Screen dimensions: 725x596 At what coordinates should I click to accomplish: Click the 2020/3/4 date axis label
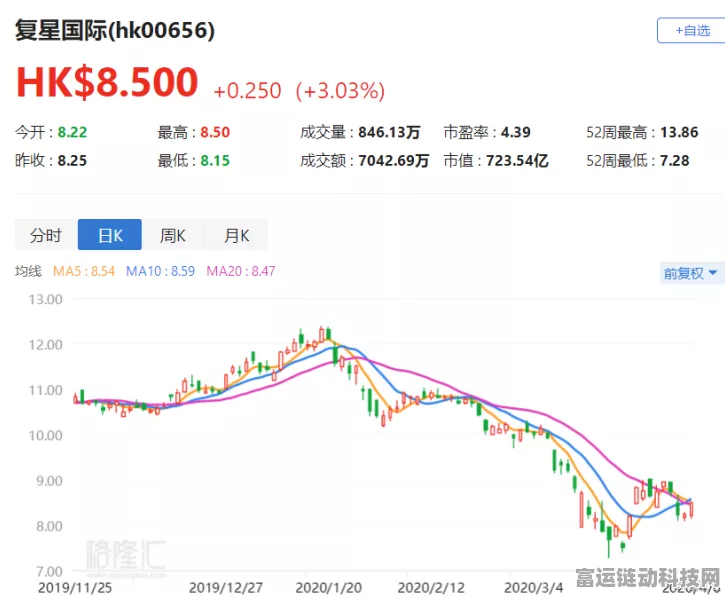(x=534, y=588)
